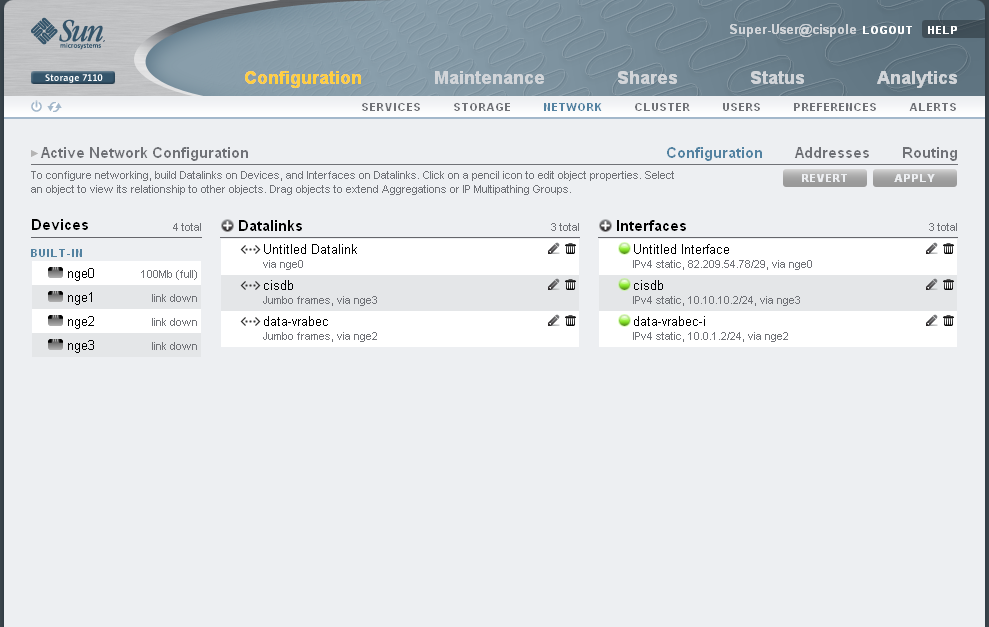Toggle the green status light of data-vrabec-i interface

624,320
